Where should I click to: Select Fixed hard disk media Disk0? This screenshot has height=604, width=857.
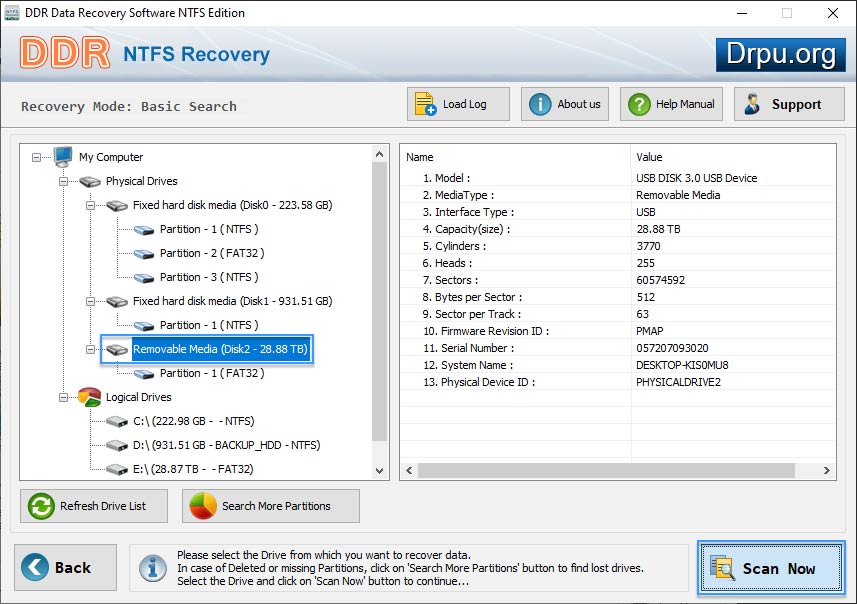pos(232,206)
